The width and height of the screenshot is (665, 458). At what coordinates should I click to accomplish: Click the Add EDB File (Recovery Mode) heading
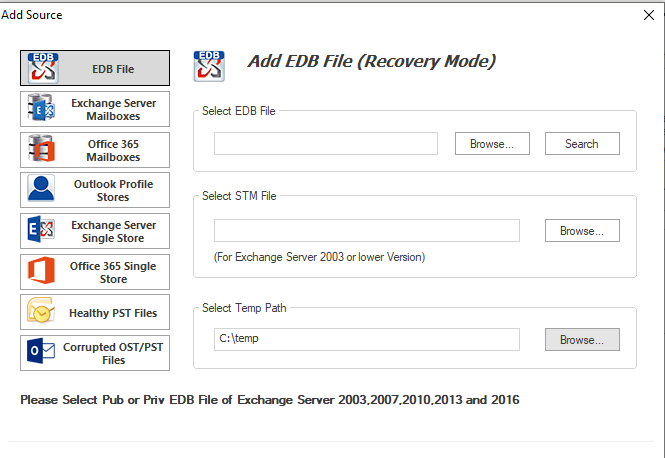(x=371, y=62)
